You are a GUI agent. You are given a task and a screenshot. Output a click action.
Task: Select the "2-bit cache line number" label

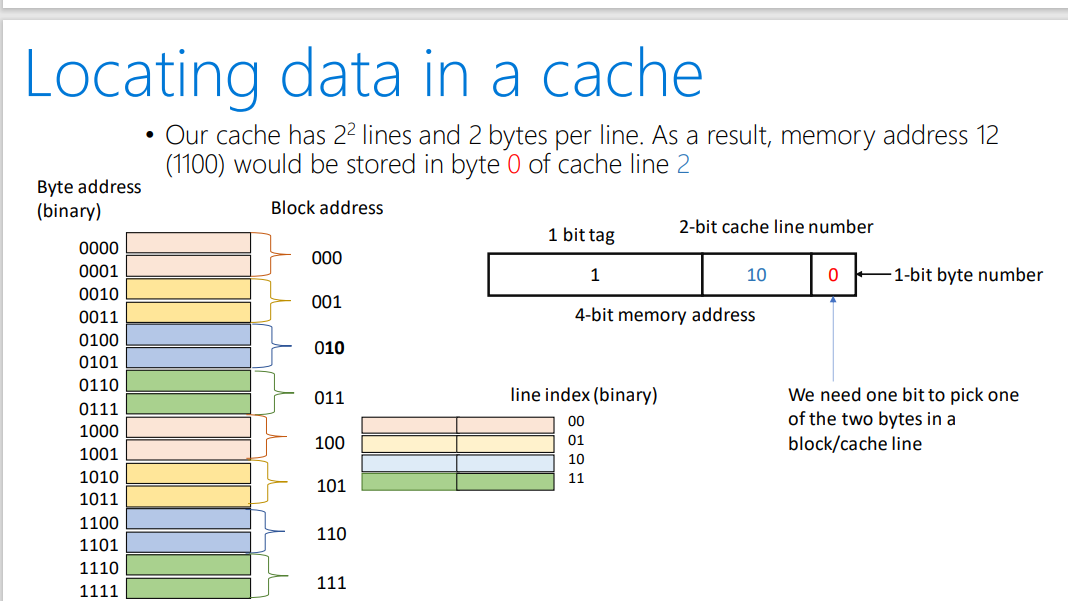[x=775, y=227]
